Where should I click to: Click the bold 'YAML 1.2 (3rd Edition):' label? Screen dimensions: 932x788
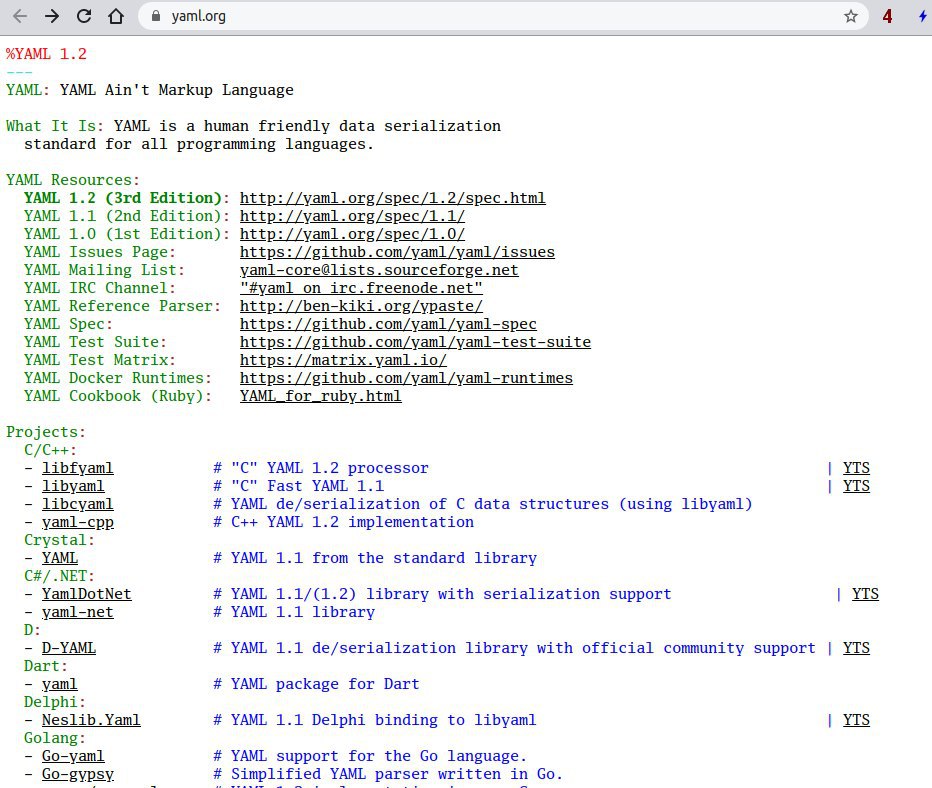coord(127,198)
